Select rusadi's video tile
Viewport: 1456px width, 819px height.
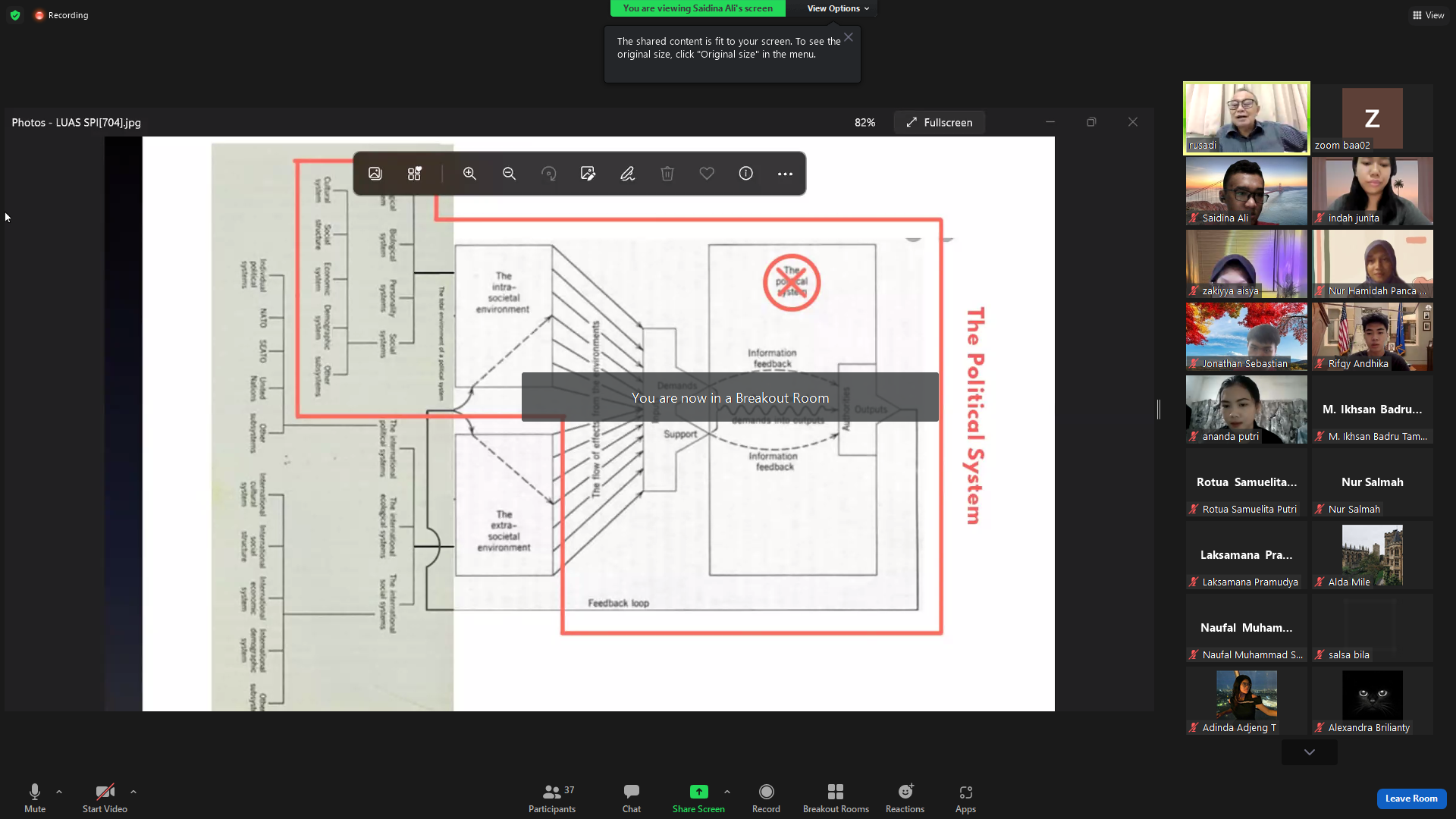coord(1247,118)
